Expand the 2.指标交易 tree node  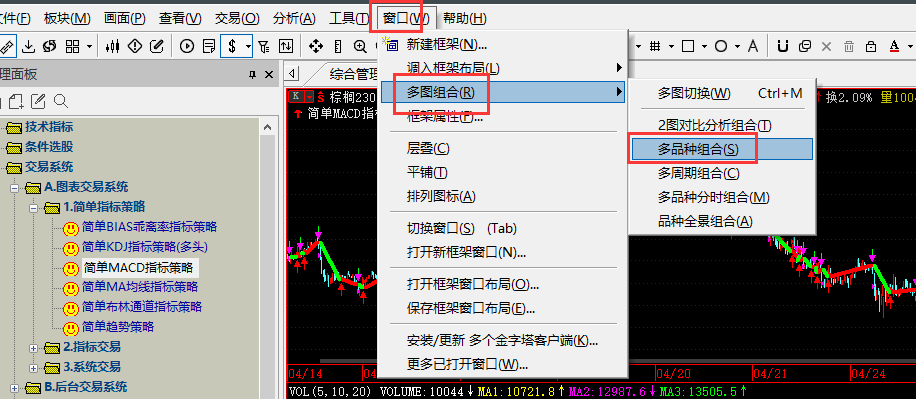point(33,348)
